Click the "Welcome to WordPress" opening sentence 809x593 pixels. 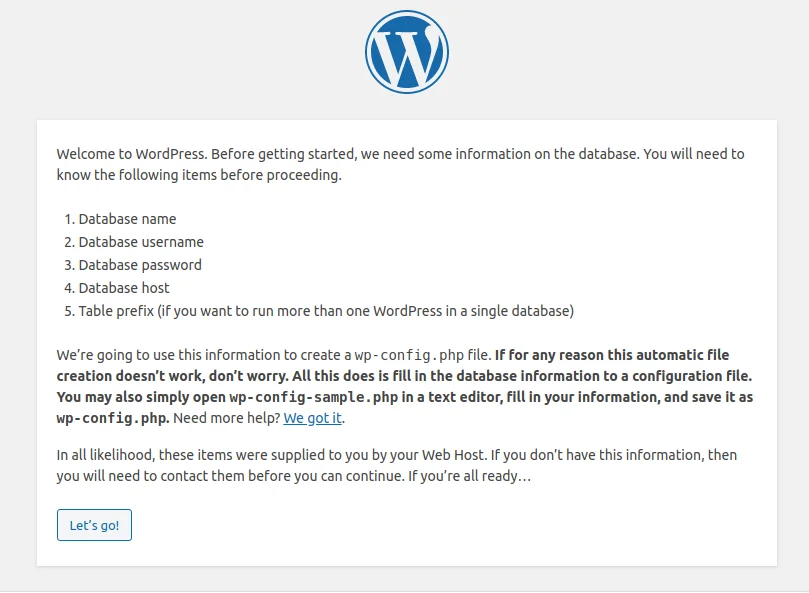pos(132,154)
